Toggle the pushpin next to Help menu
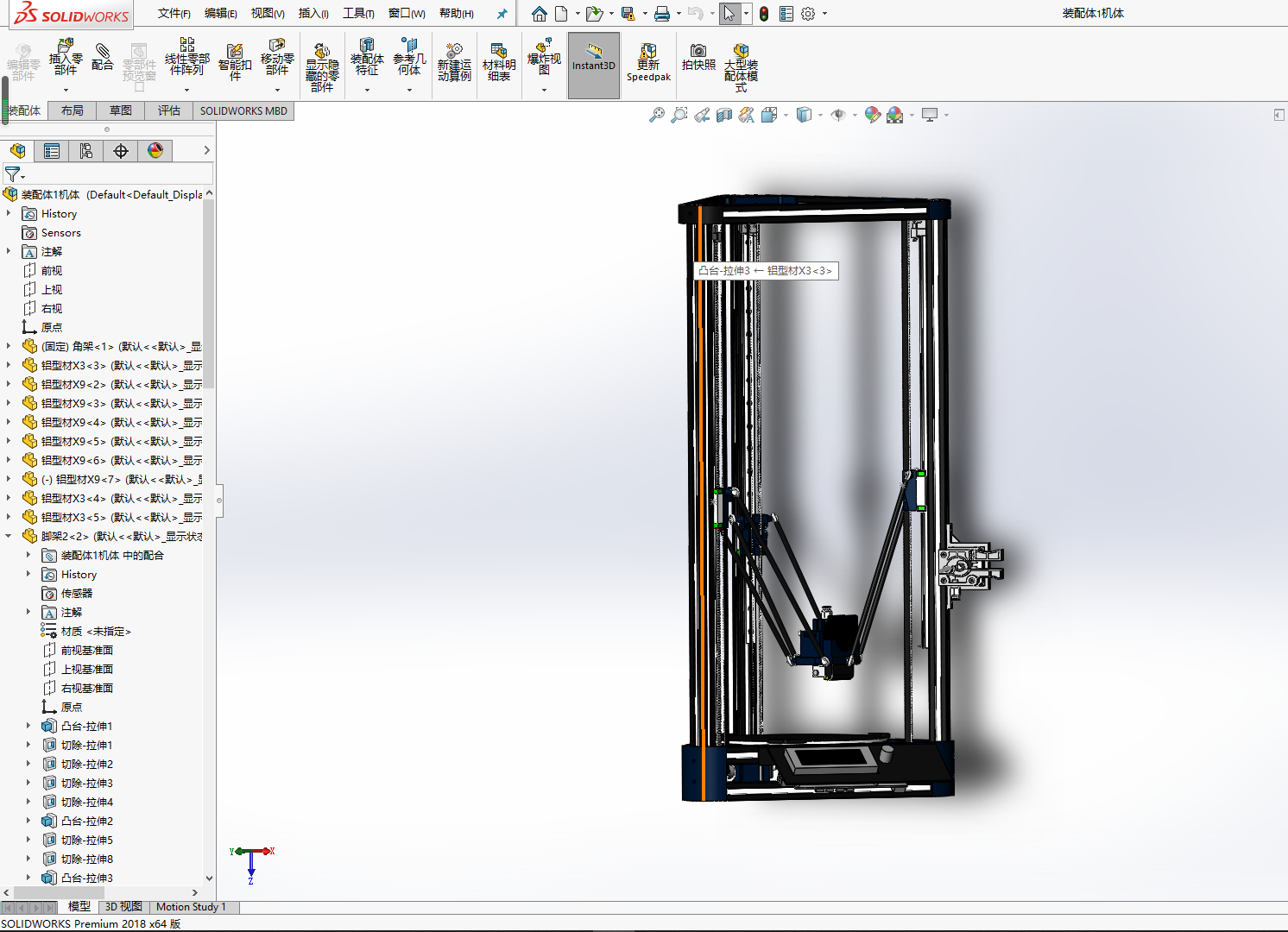1288x932 pixels. [502, 14]
